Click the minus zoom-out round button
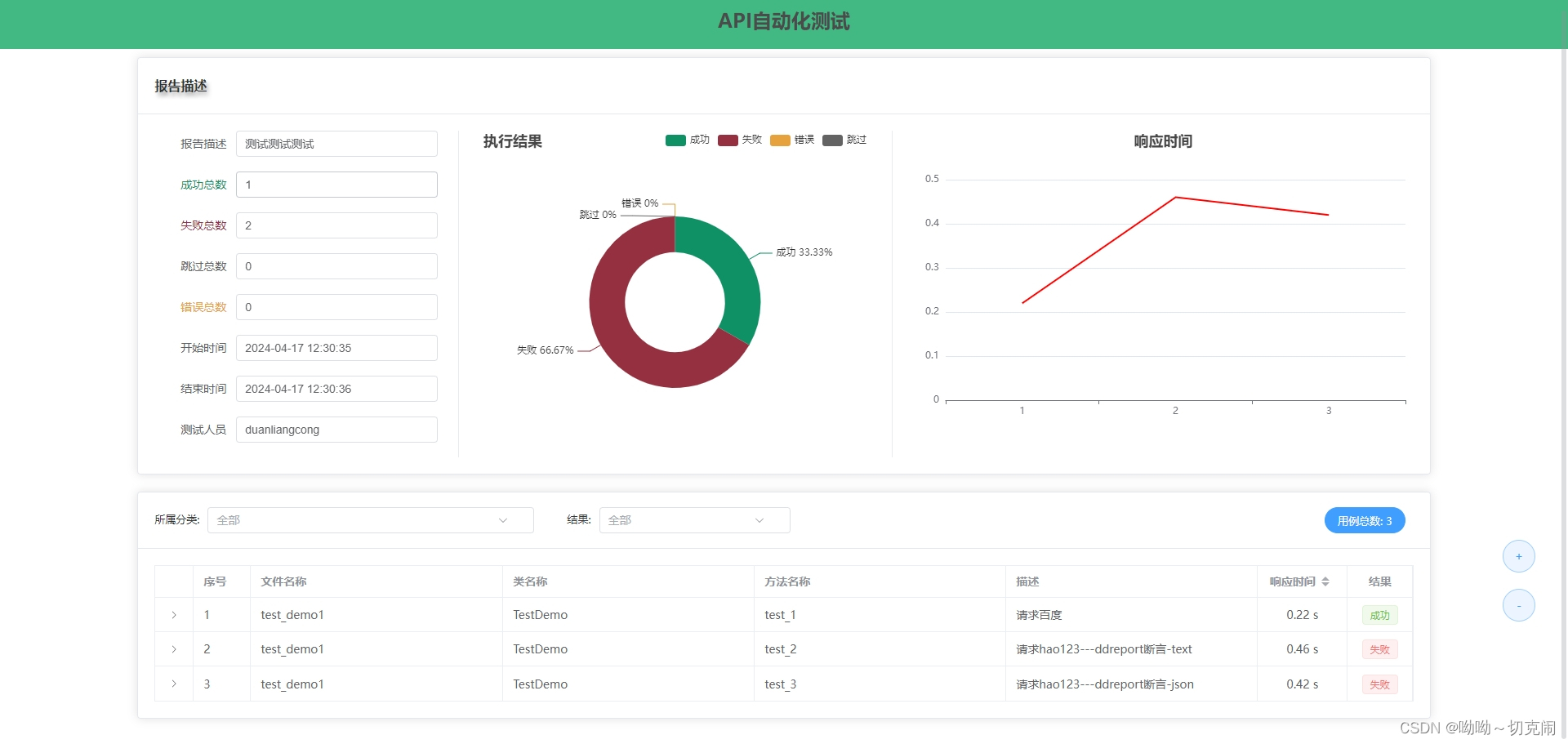The width and height of the screenshot is (1568, 744). 1519,605
